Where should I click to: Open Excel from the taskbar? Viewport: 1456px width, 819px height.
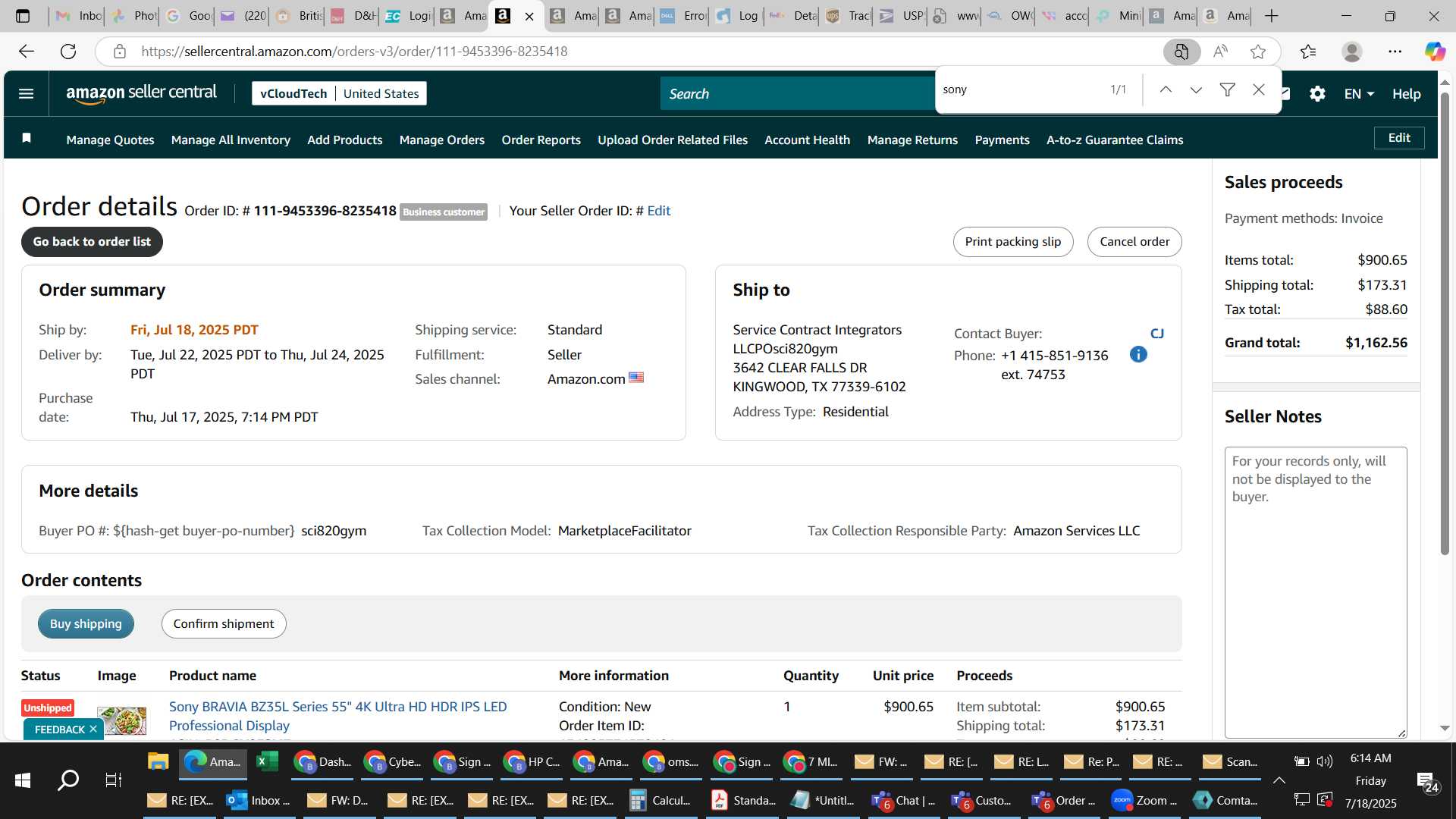pos(268,761)
